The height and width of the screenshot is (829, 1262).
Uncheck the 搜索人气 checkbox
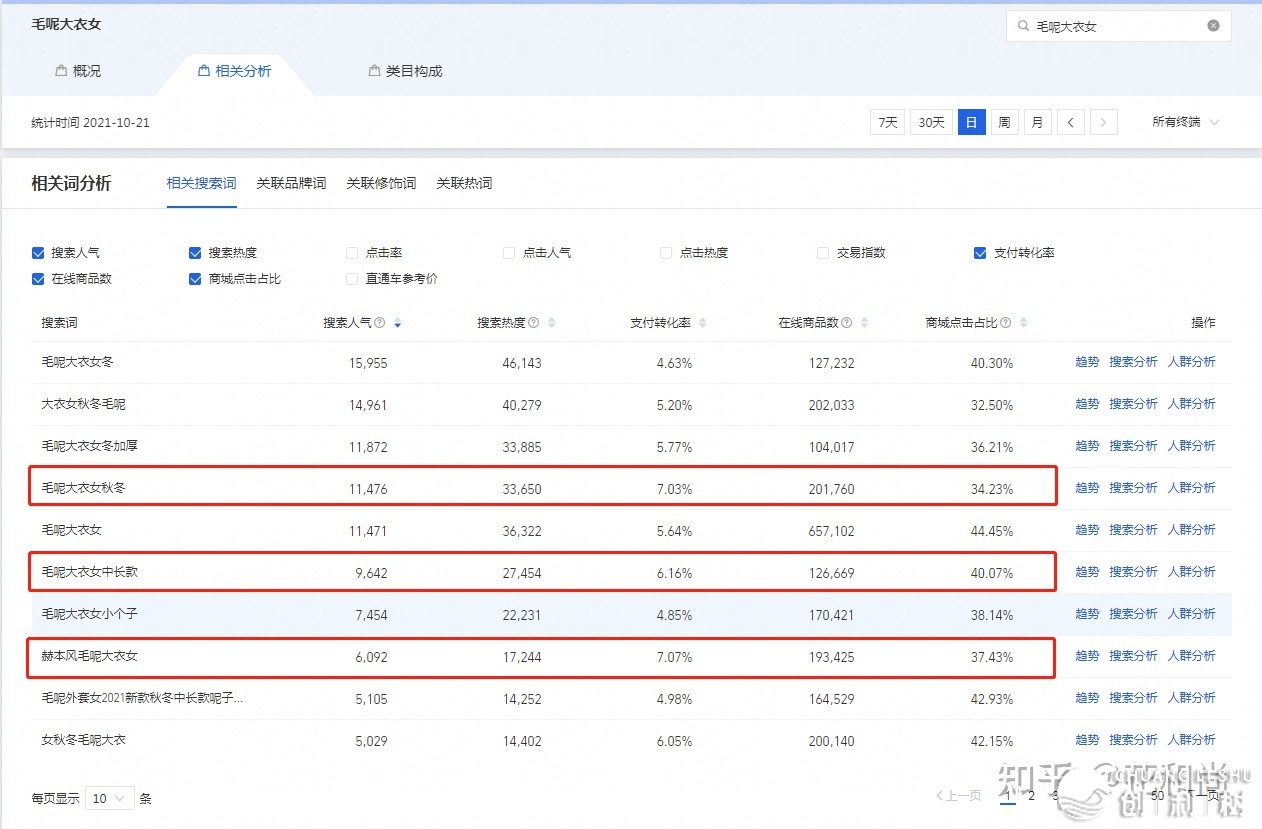[x=38, y=253]
